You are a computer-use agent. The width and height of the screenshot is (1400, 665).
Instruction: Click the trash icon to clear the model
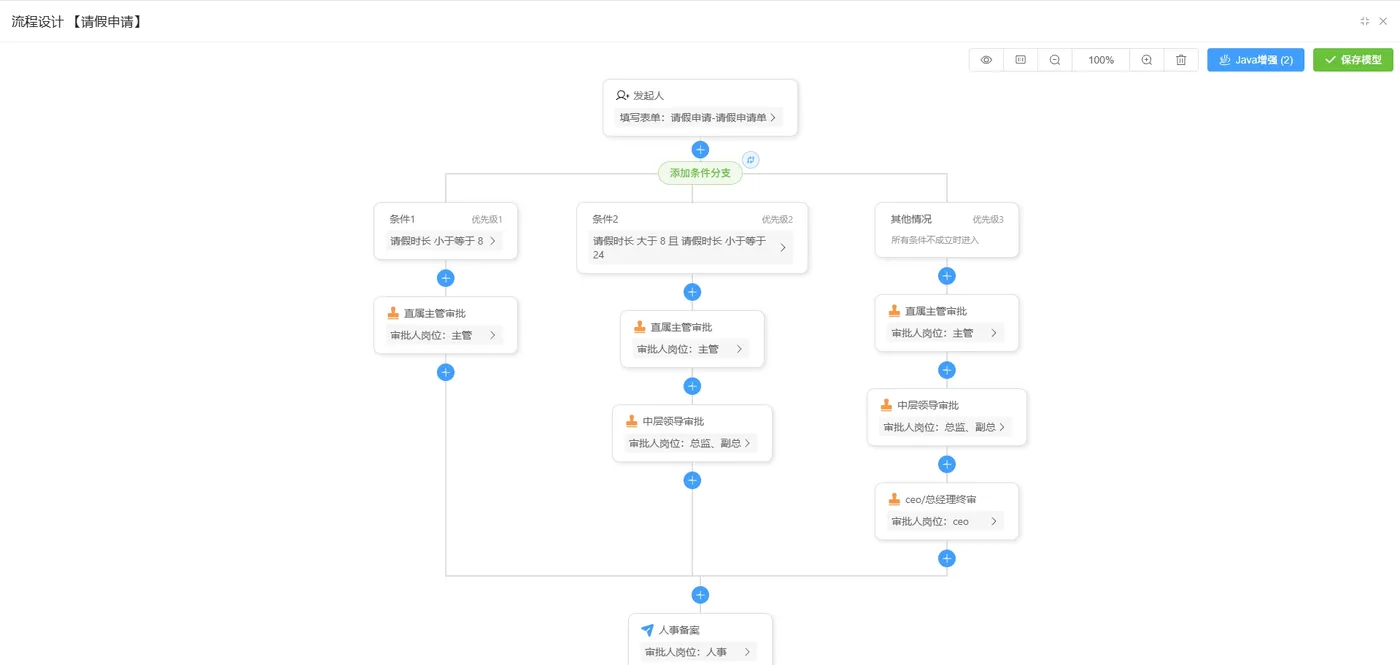pyautogui.click(x=1181, y=60)
